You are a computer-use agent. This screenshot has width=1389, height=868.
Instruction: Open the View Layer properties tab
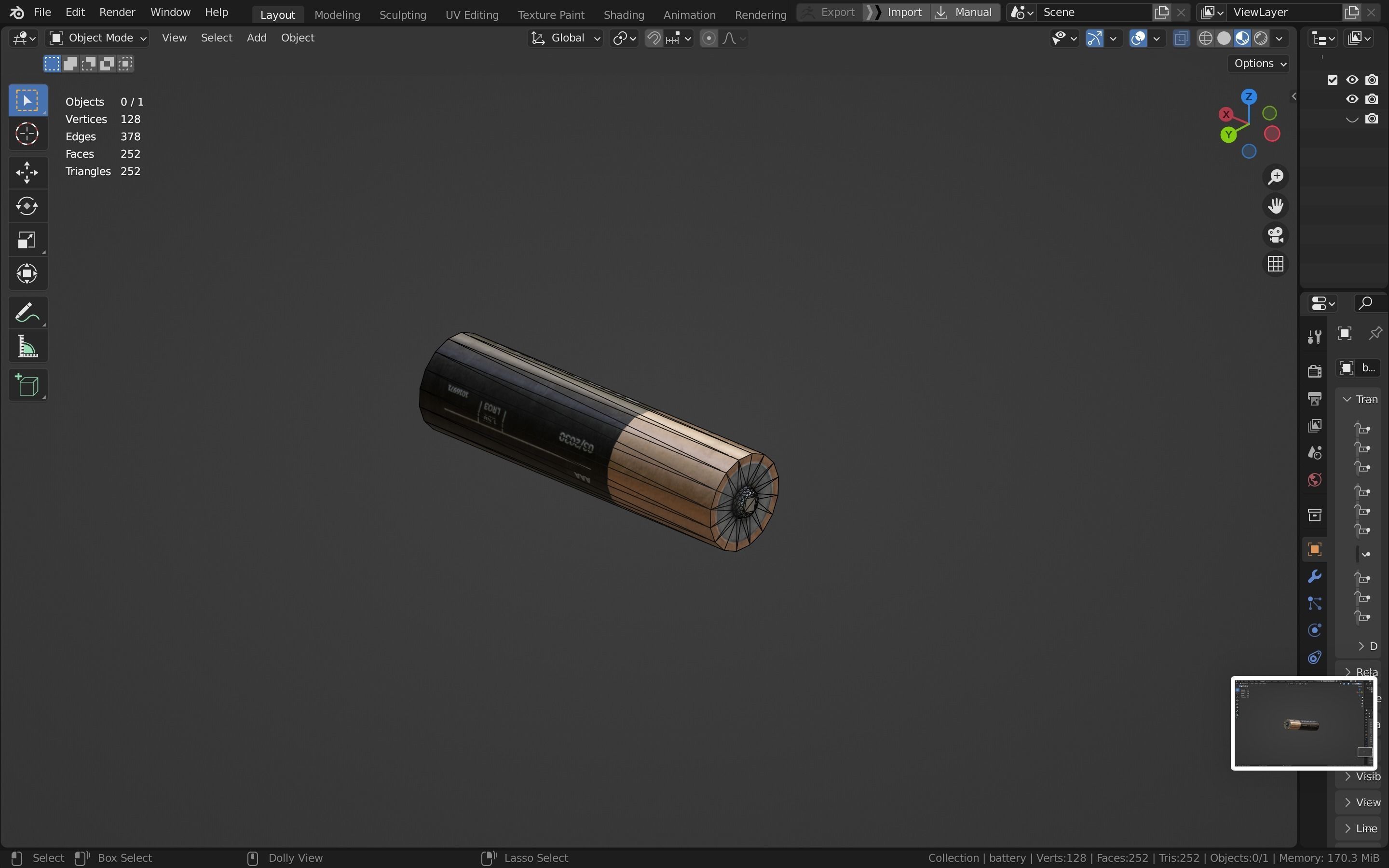pos(1314,425)
